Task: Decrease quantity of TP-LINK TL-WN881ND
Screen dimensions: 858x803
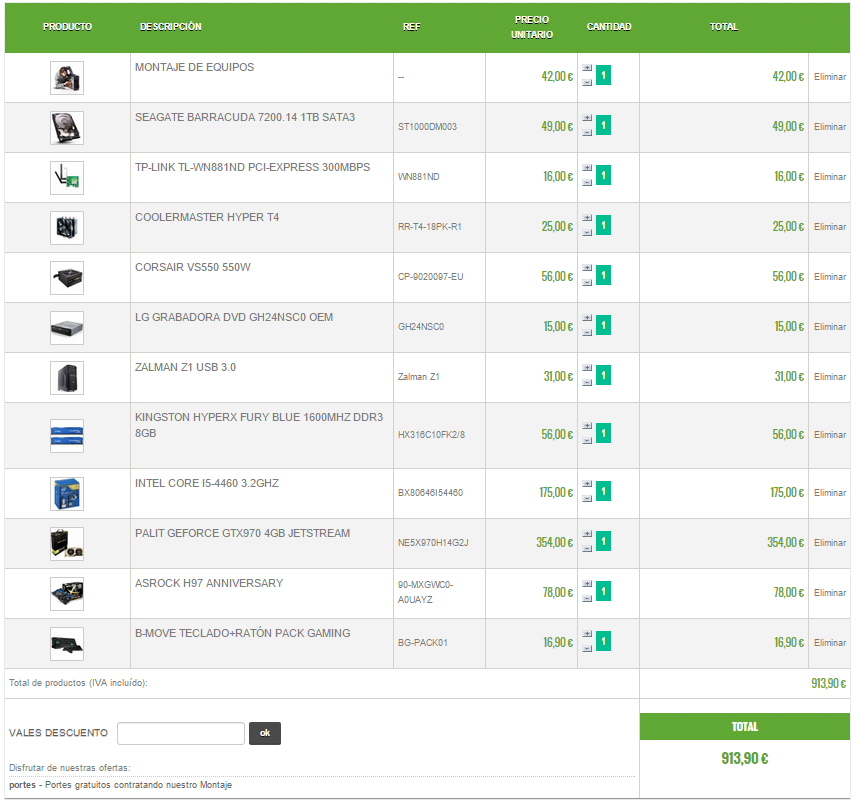Action: (587, 183)
